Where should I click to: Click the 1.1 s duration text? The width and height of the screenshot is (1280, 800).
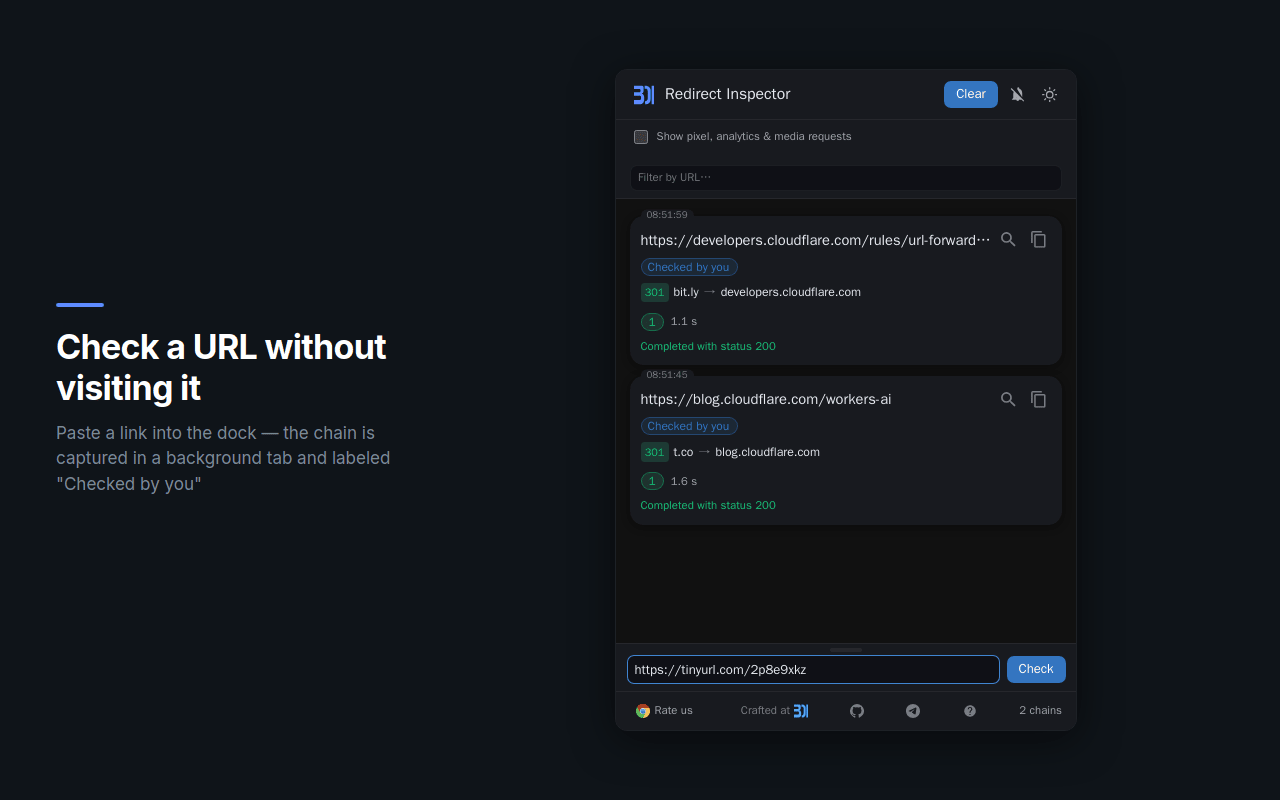[x=684, y=322]
